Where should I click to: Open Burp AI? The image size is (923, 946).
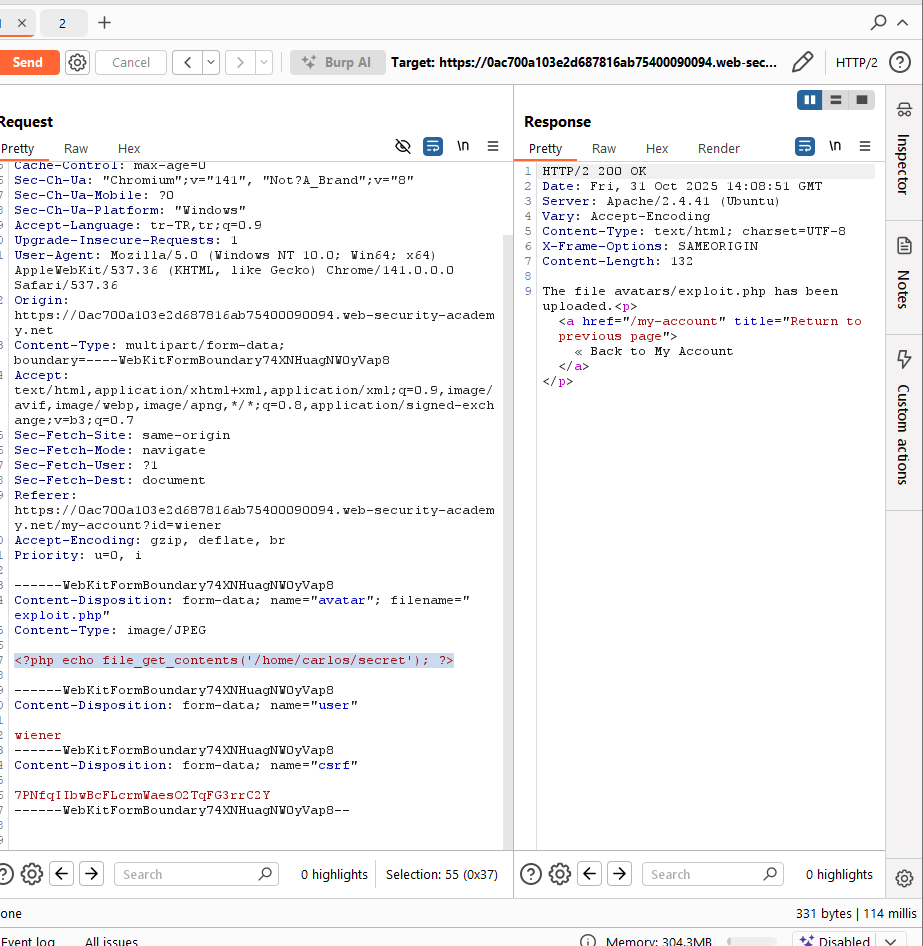pos(337,62)
